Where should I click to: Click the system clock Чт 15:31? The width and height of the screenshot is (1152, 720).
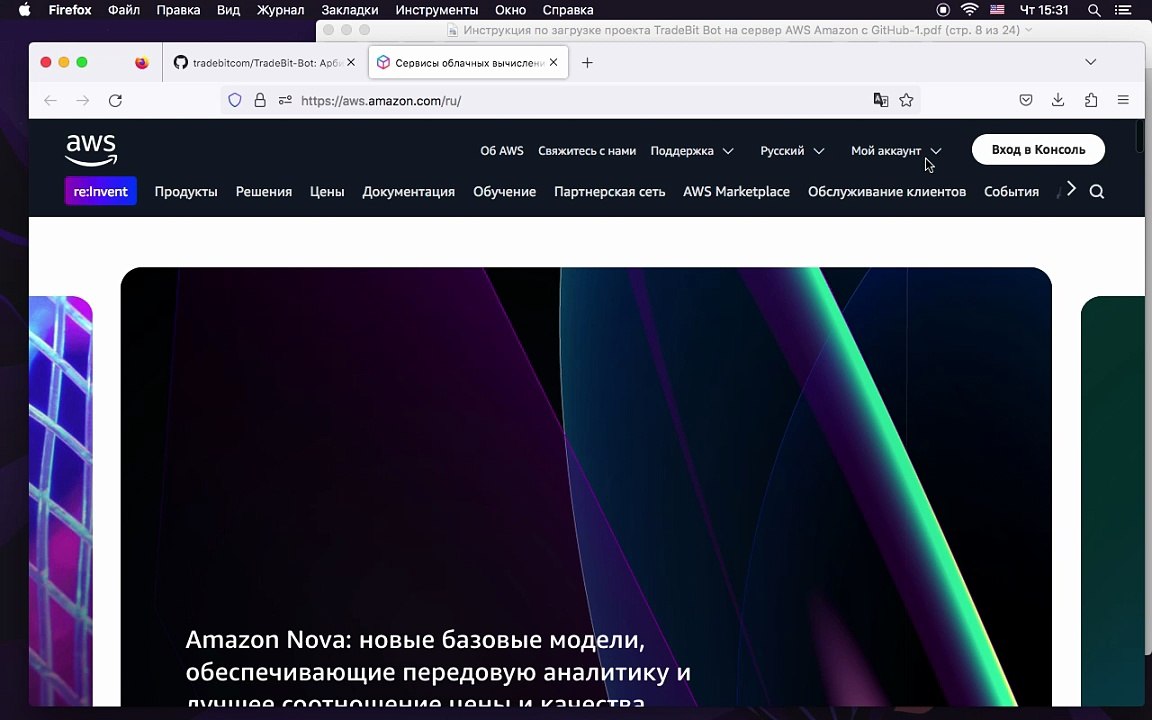tap(1044, 10)
